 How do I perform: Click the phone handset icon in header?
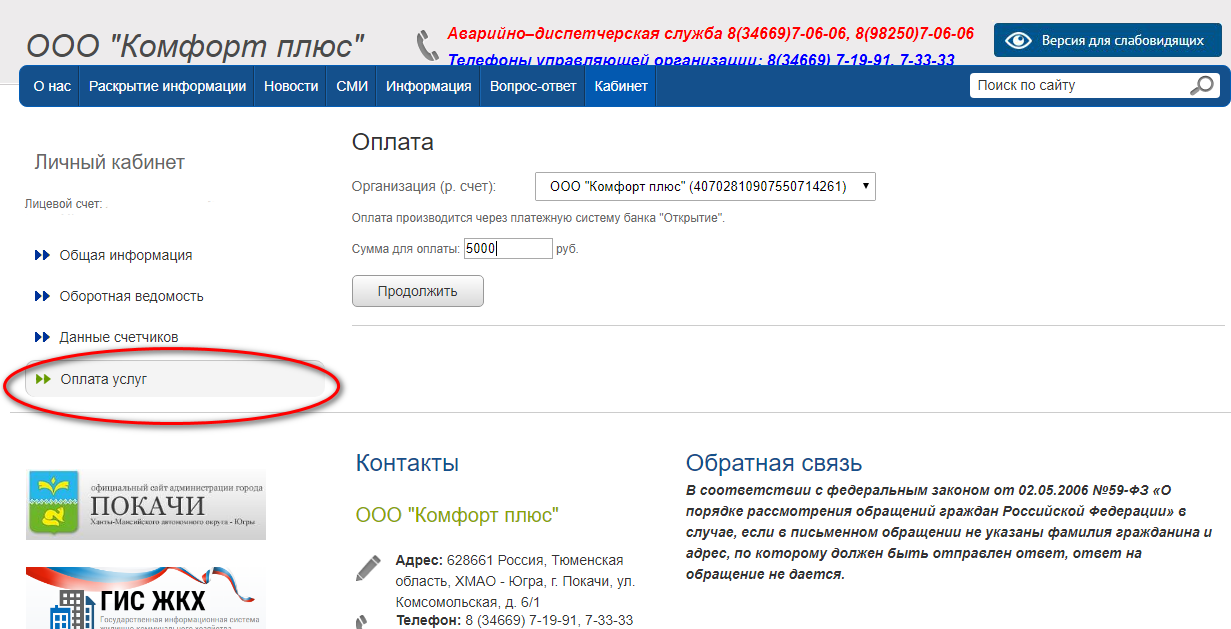click(x=428, y=46)
